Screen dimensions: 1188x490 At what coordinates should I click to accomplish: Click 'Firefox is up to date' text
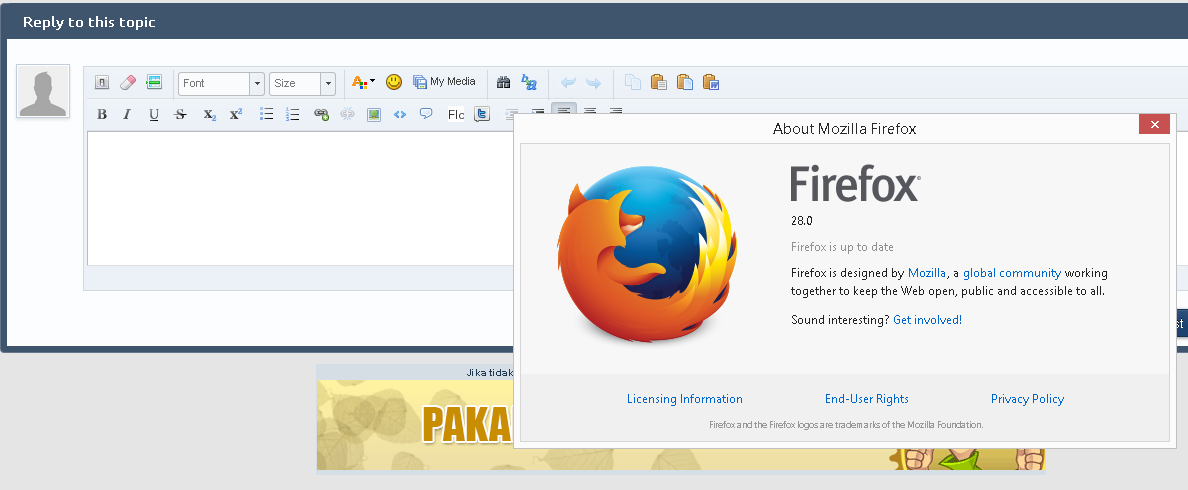coord(843,247)
